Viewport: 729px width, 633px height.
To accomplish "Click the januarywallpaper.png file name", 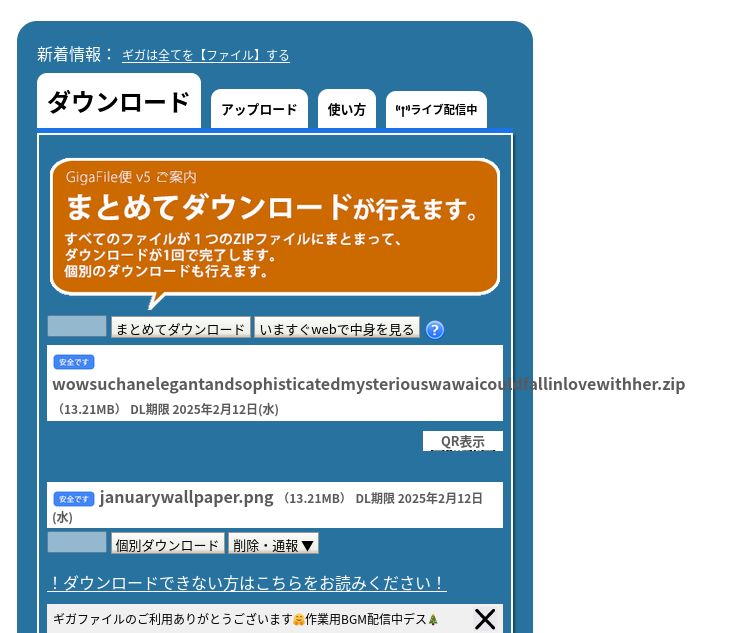I will pos(186,497).
